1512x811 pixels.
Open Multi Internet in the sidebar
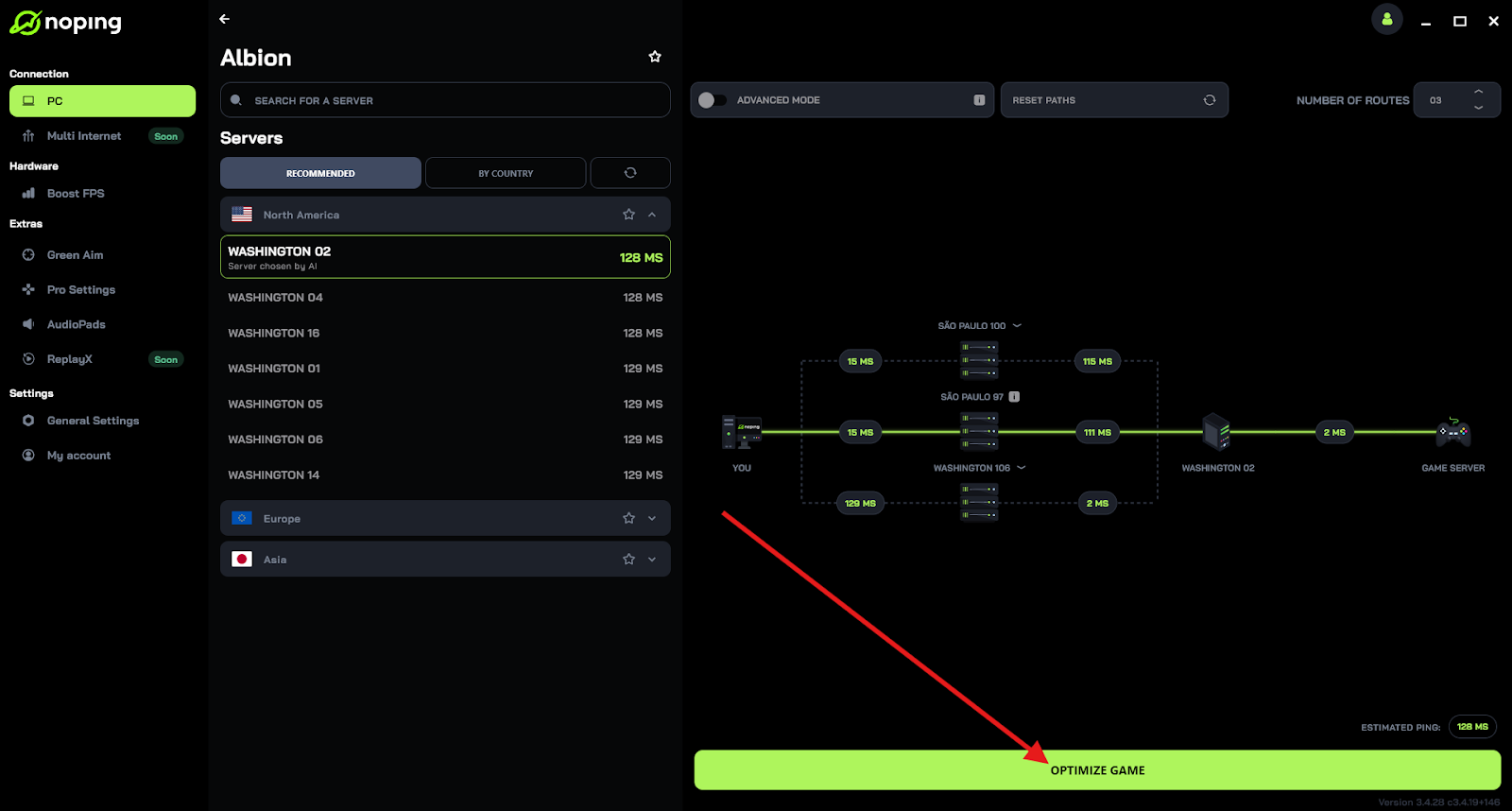(83, 136)
